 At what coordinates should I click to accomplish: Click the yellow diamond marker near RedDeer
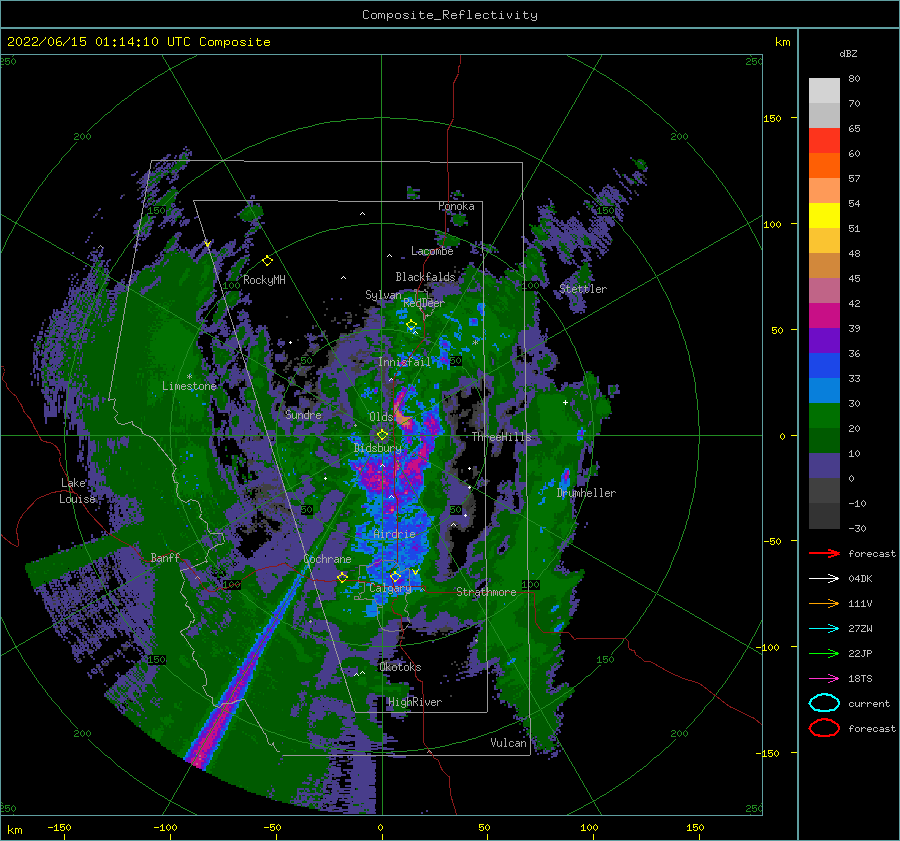coord(412,325)
